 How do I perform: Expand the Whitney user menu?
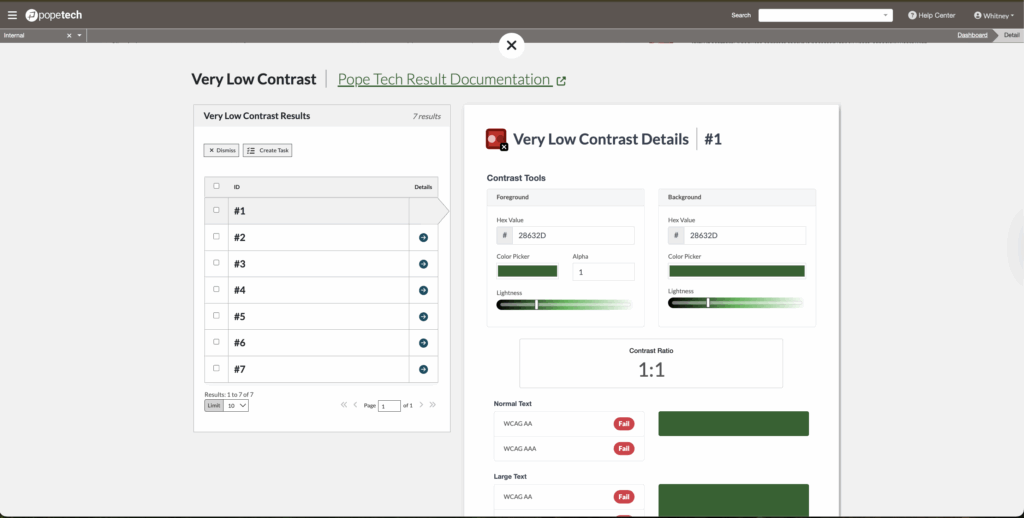[x=993, y=15]
